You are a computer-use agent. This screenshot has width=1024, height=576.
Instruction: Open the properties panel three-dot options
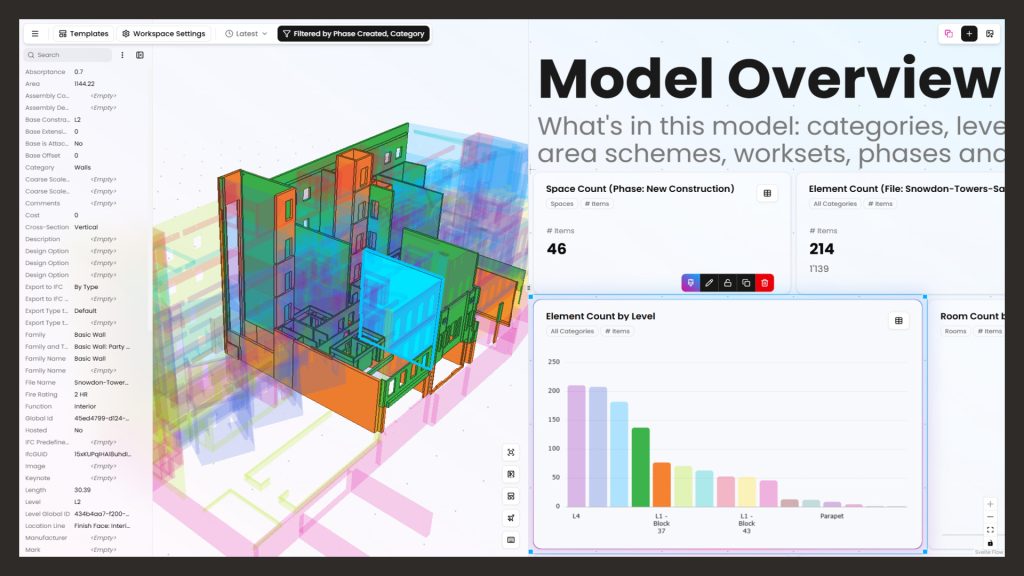[x=122, y=55]
